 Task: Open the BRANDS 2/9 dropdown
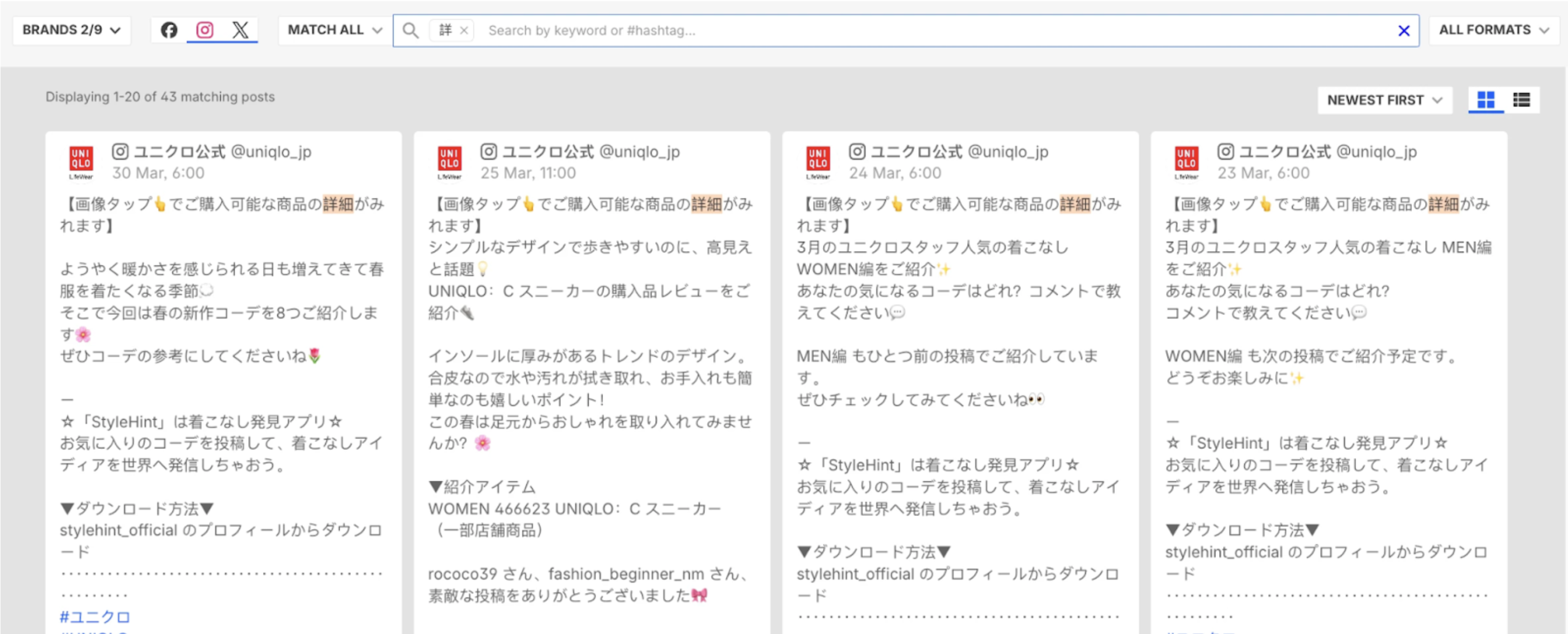click(72, 30)
